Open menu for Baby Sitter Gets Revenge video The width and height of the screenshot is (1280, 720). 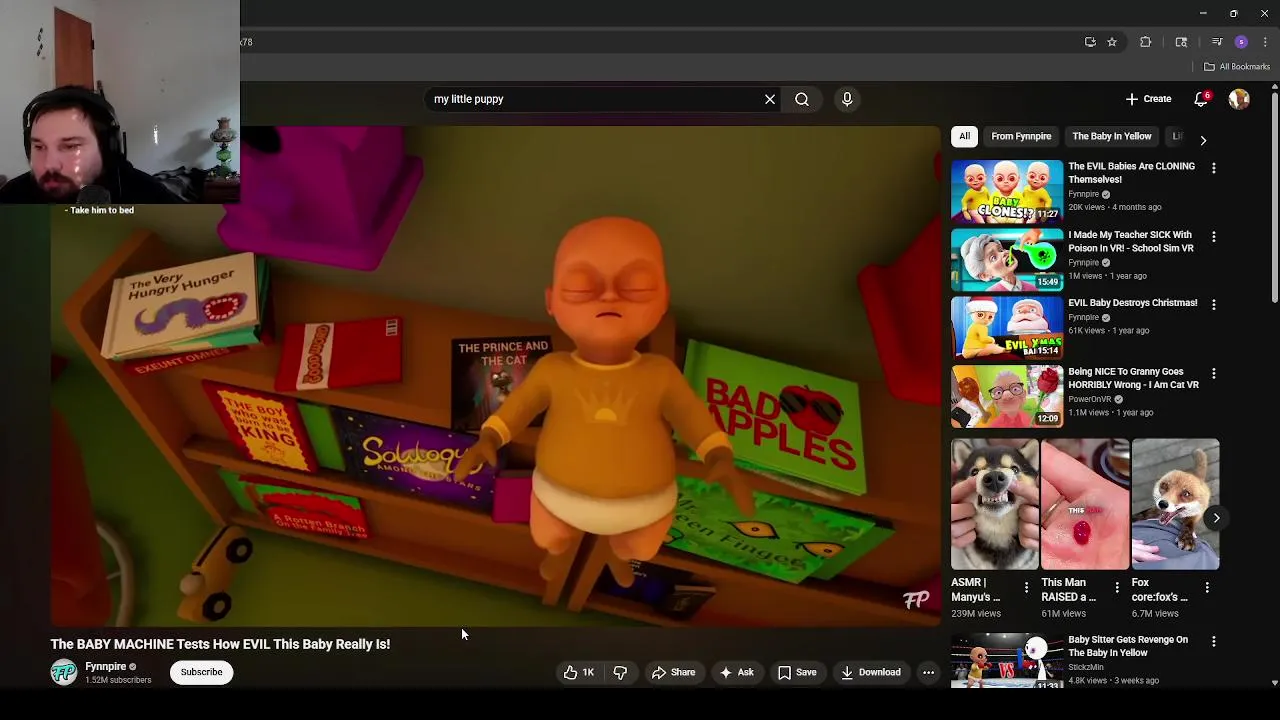pyautogui.click(x=1214, y=641)
